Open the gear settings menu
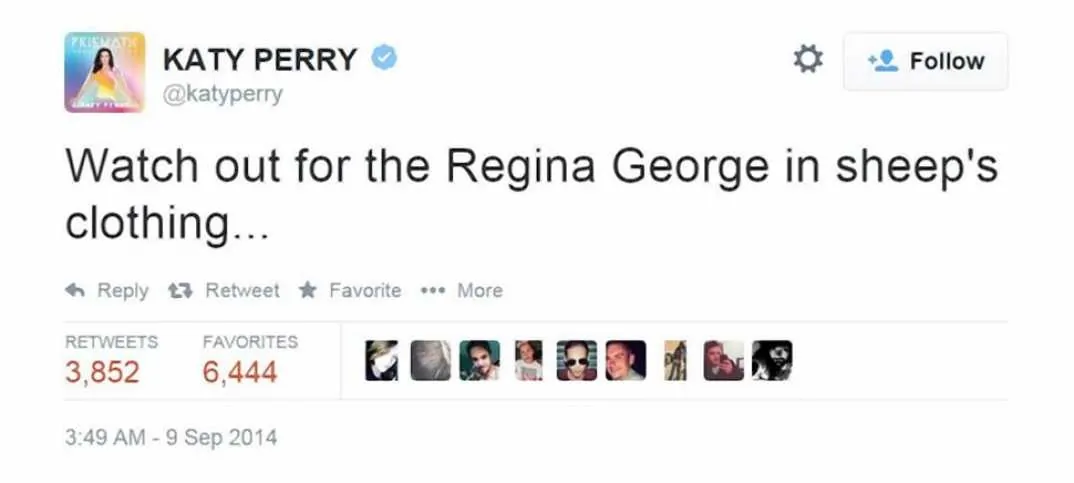Image resolution: width=1074 pixels, height=483 pixels. coord(808,60)
